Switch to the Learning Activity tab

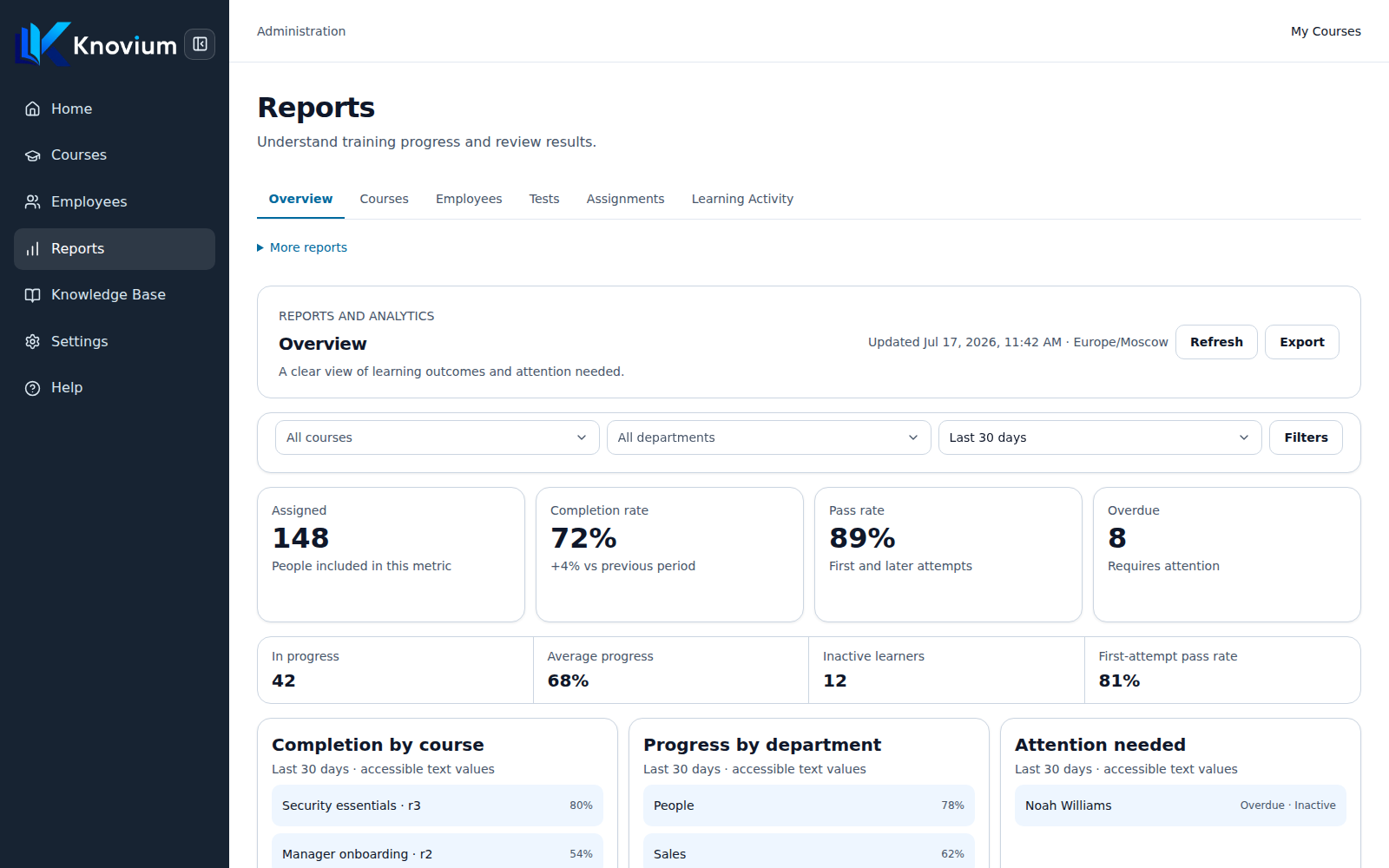742,199
